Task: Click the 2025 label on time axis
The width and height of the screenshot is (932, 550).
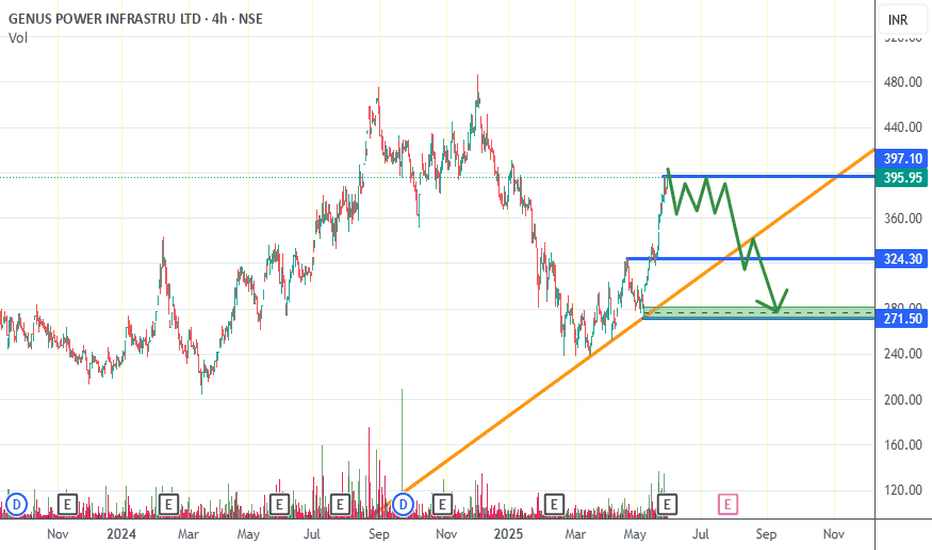Action: [x=508, y=534]
